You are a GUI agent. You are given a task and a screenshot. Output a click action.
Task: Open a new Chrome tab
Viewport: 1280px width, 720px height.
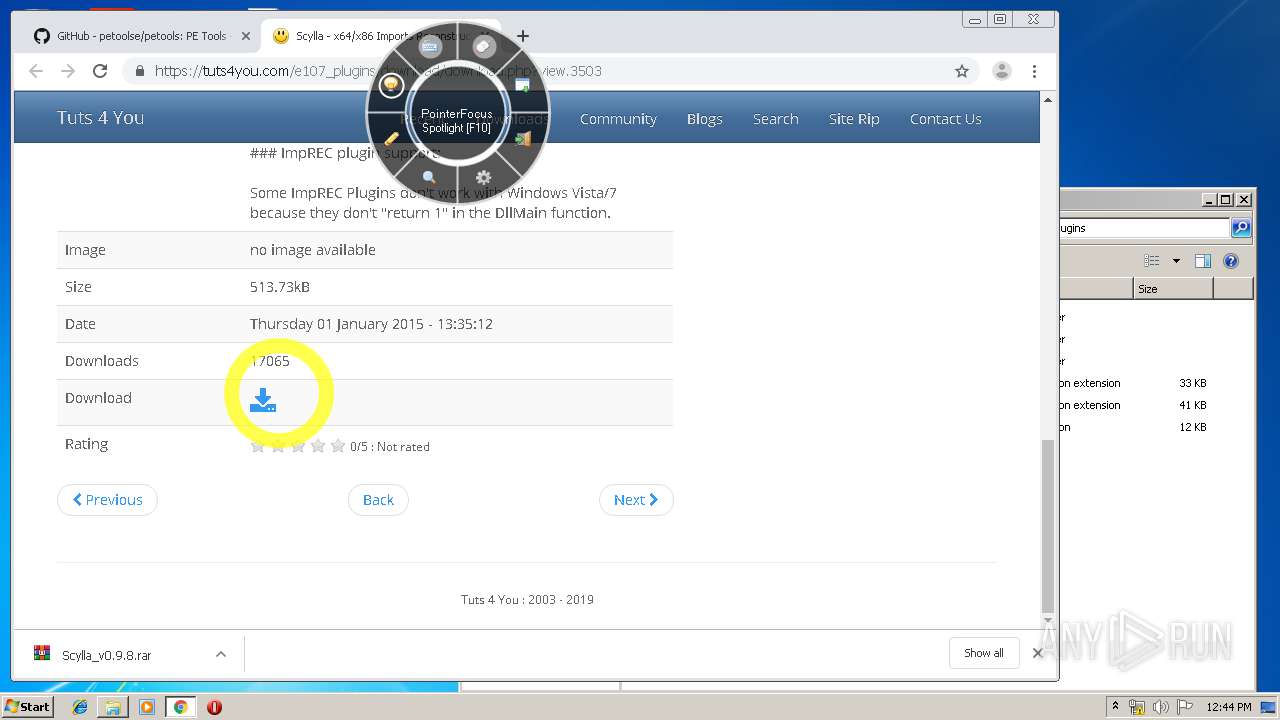coord(523,36)
